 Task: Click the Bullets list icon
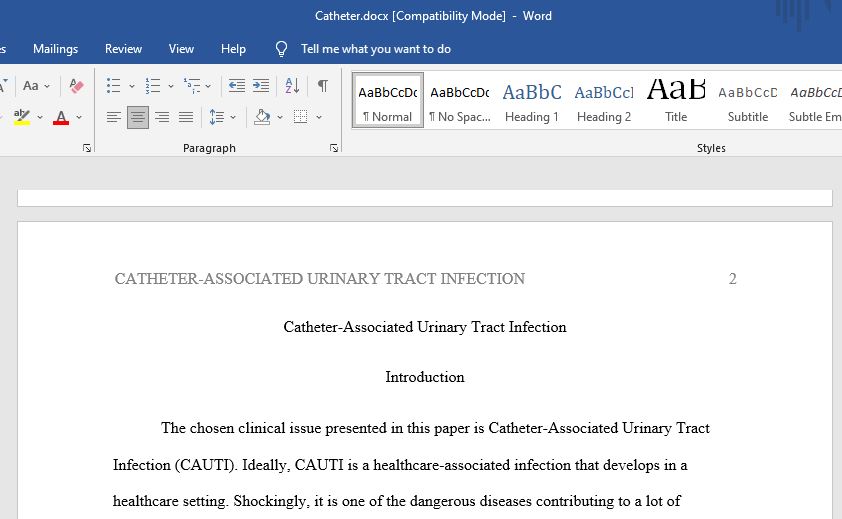click(x=113, y=85)
